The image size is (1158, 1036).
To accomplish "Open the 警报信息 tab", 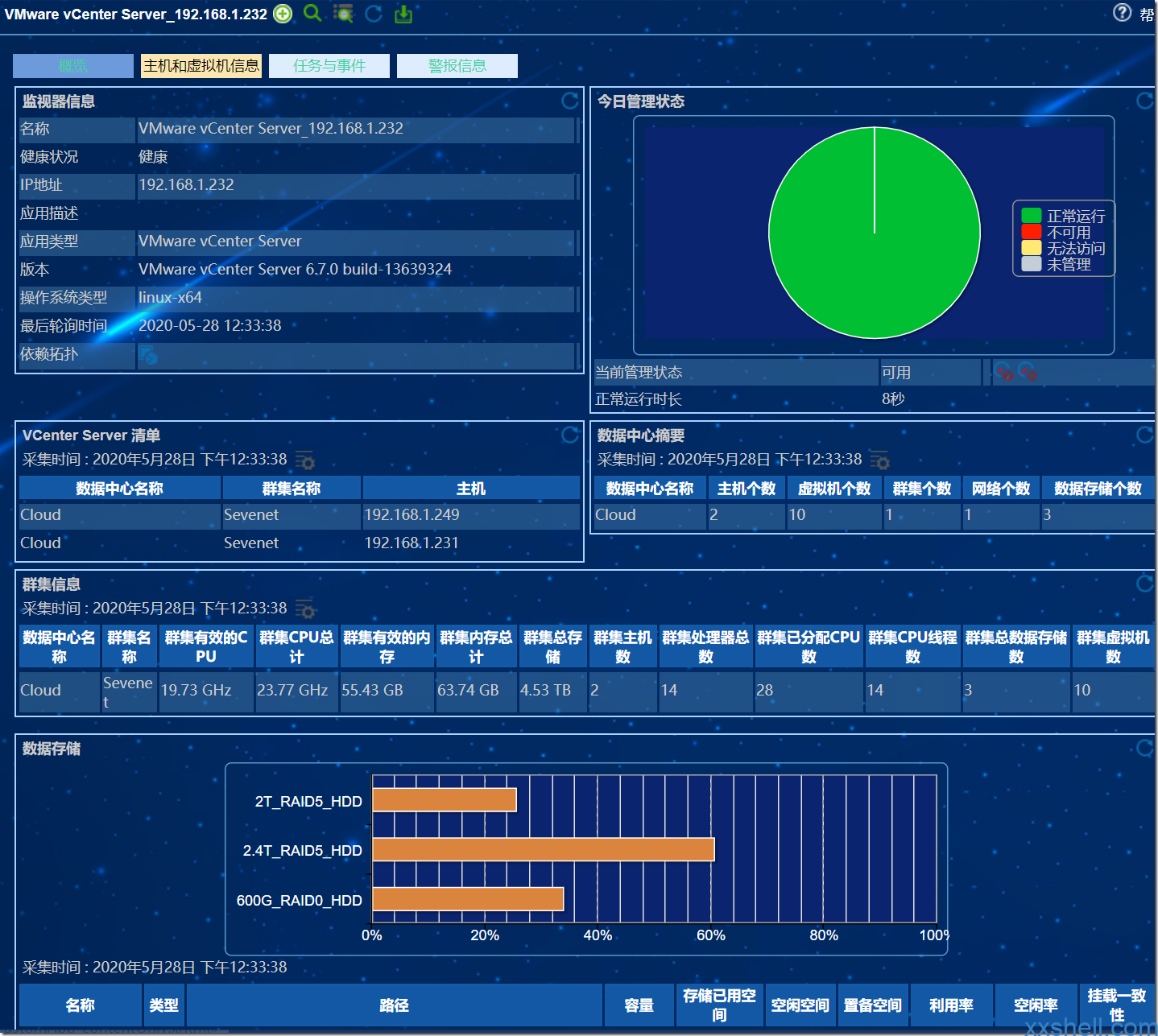I will (457, 66).
